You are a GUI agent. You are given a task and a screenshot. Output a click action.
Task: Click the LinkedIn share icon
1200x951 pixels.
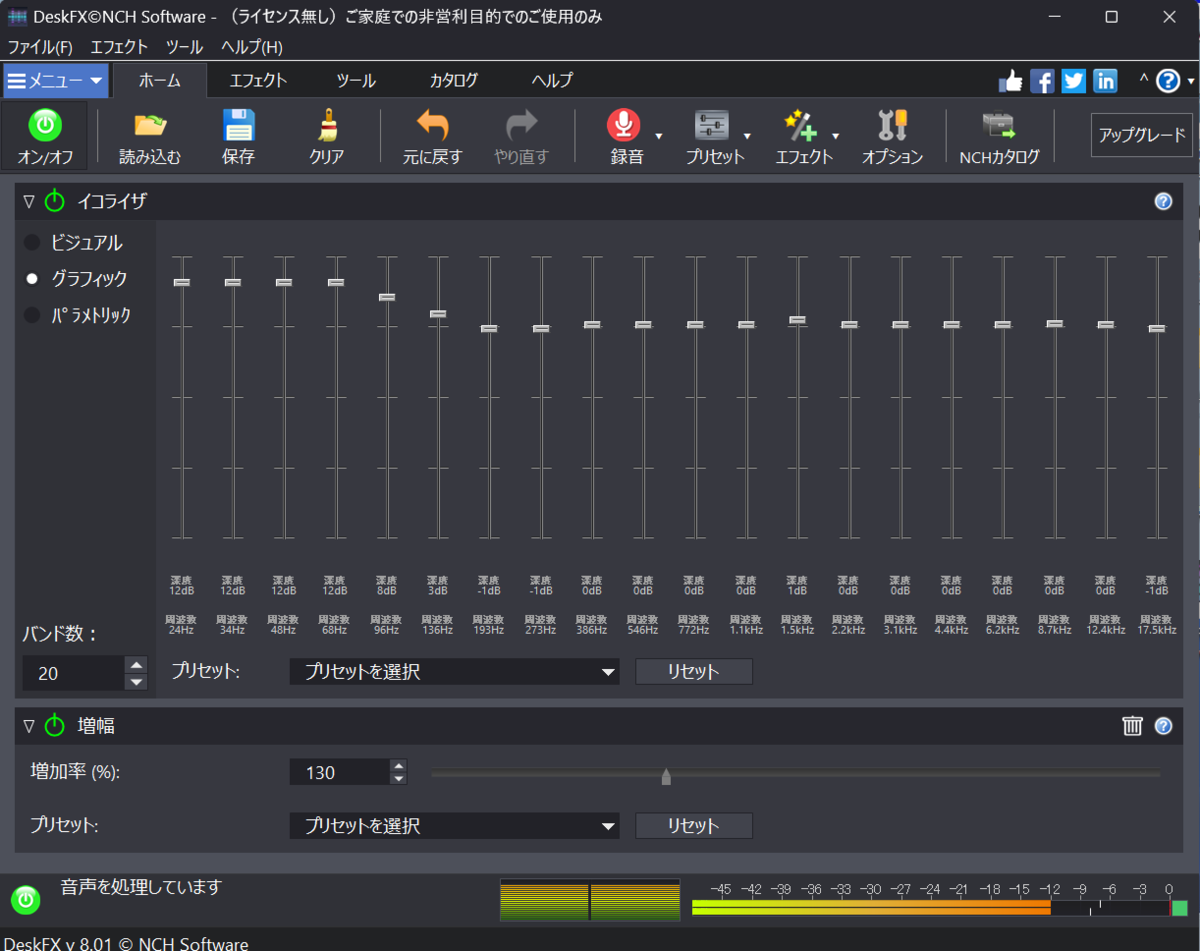[1105, 81]
